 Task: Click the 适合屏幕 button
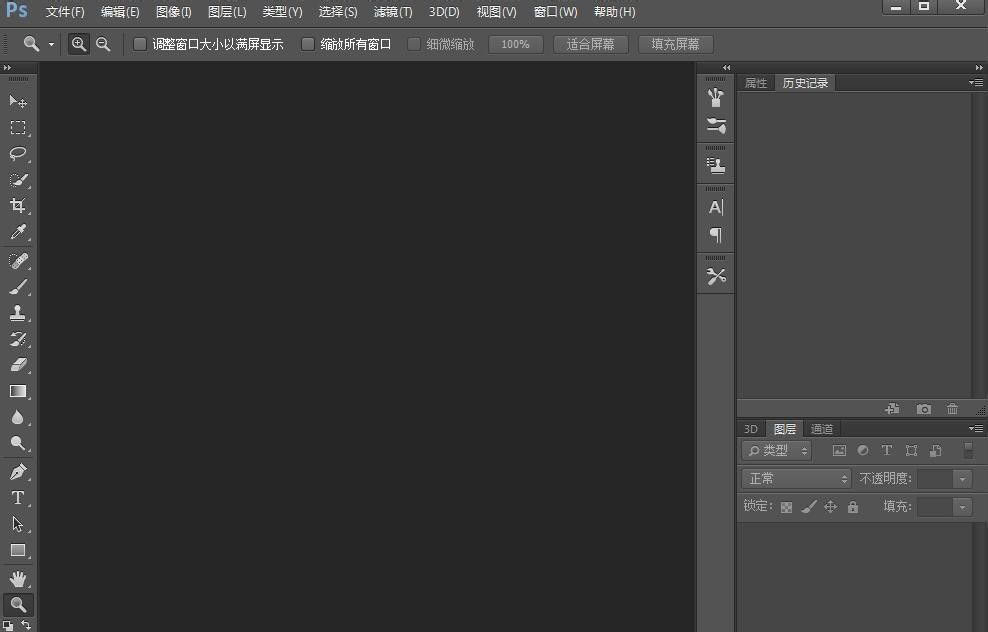click(x=590, y=44)
